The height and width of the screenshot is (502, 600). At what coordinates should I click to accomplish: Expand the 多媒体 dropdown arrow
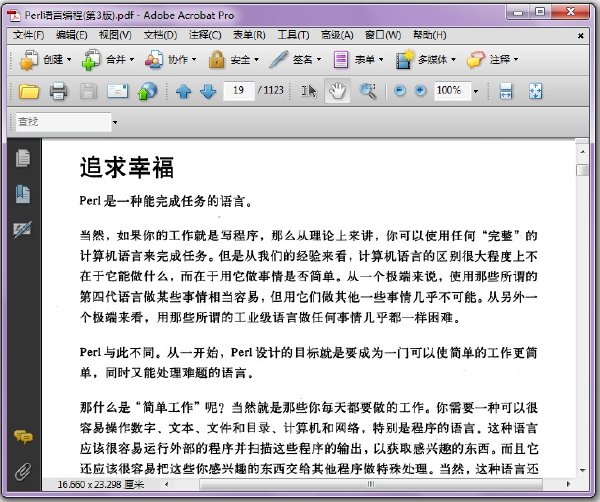pyautogui.click(x=454, y=60)
